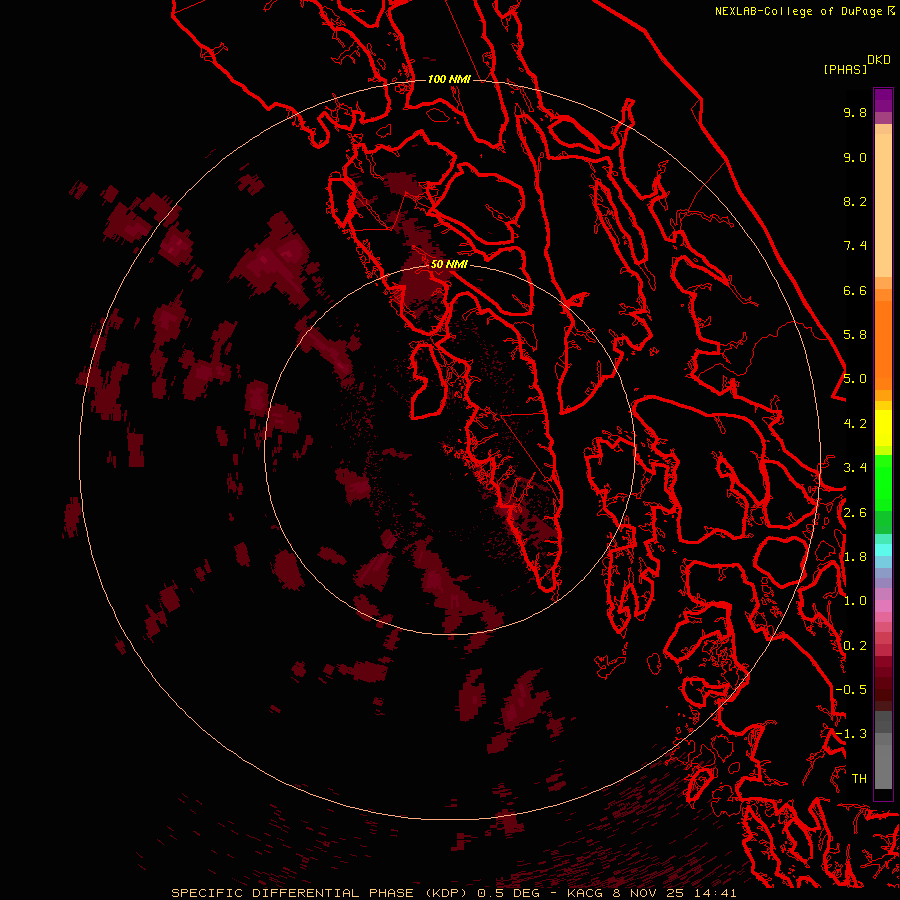Click the 1.0 value on color scale
The image size is (900, 900).
coord(855,601)
